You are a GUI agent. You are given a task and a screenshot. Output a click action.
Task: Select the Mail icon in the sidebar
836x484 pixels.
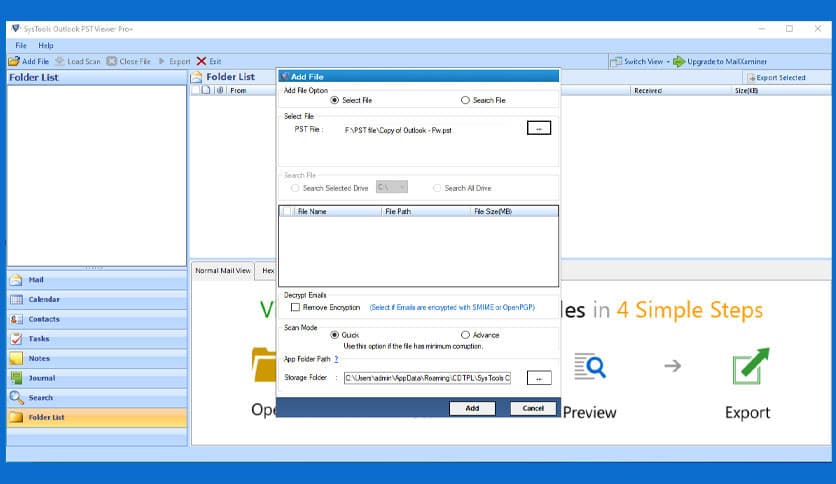click(x=17, y=280)
